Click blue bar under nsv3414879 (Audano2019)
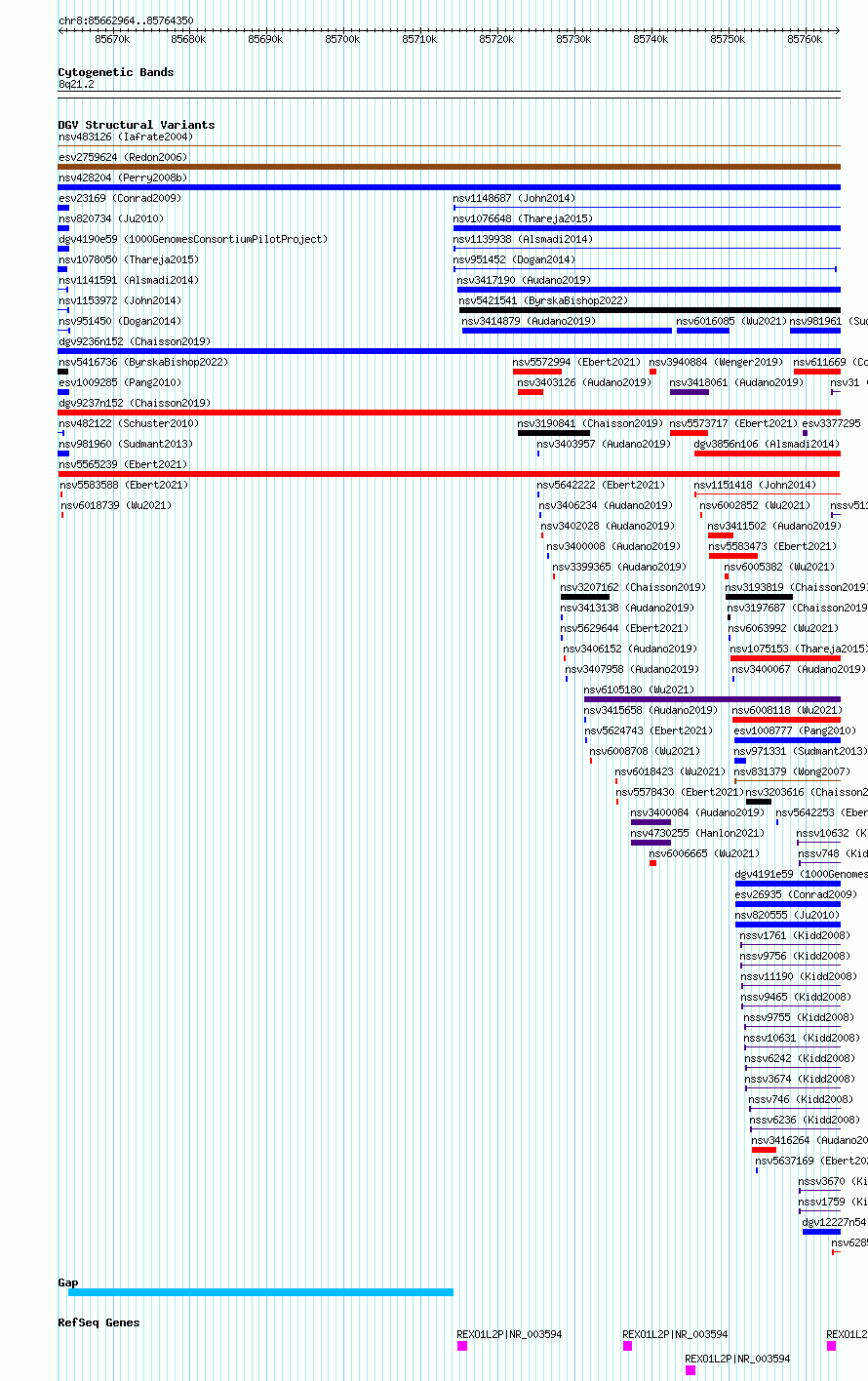This screenshot has width=868, height=1381. click(567, 331)
